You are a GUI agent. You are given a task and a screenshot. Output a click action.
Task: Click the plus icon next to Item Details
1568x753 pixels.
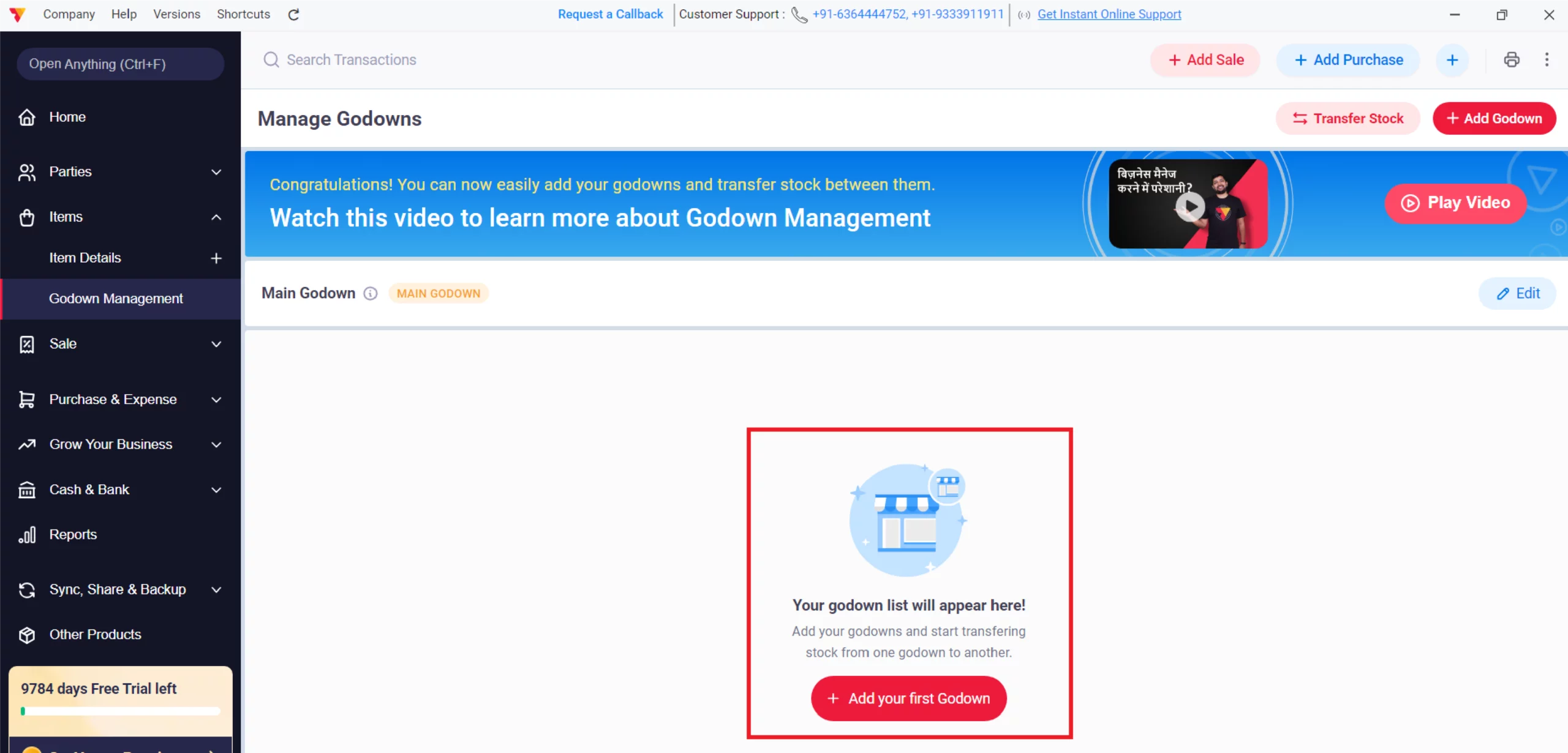point(216,258)
